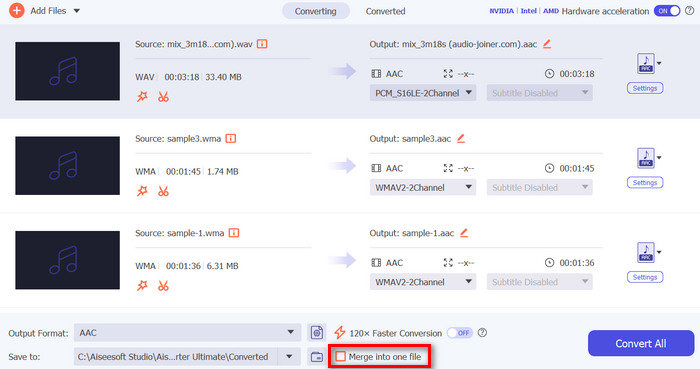Open AAC format icon for sample3 output
This screenshot has height=369, width=700.
pyautogui.click(x=646, y=158)
